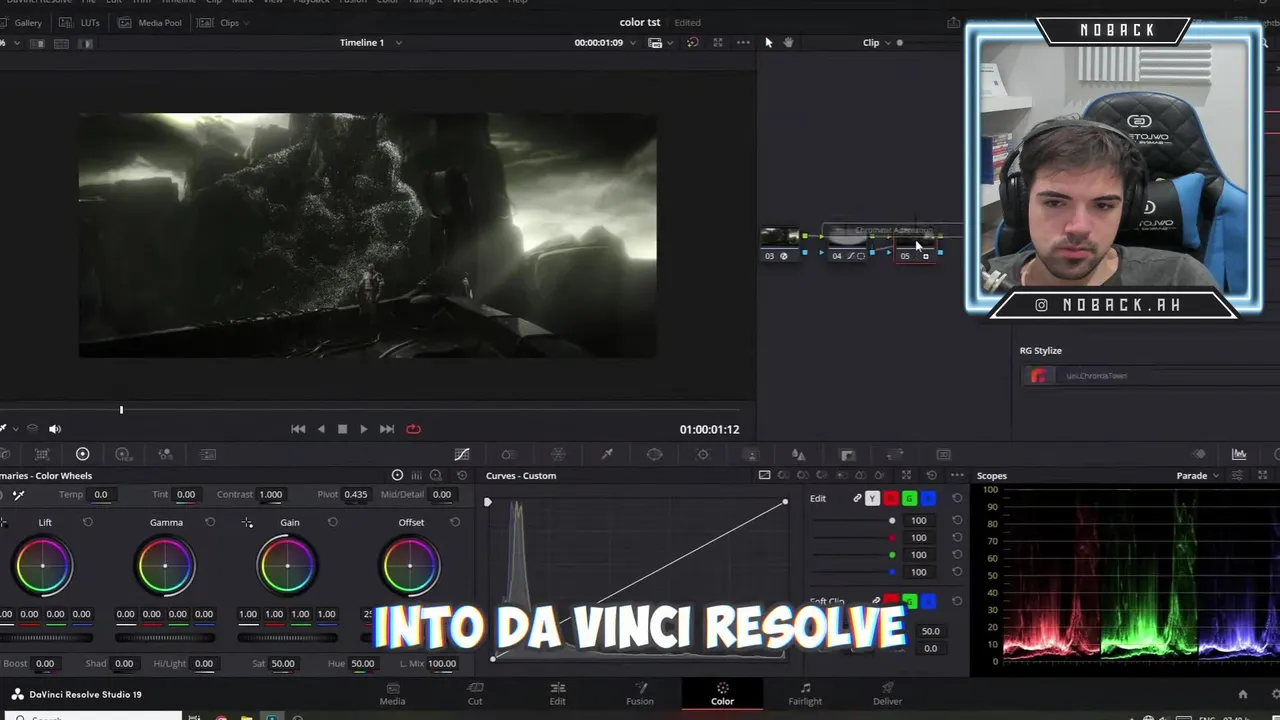Open the Qualifier eyedropper palette
The image size is (1280, 720).
click(607, 454)
